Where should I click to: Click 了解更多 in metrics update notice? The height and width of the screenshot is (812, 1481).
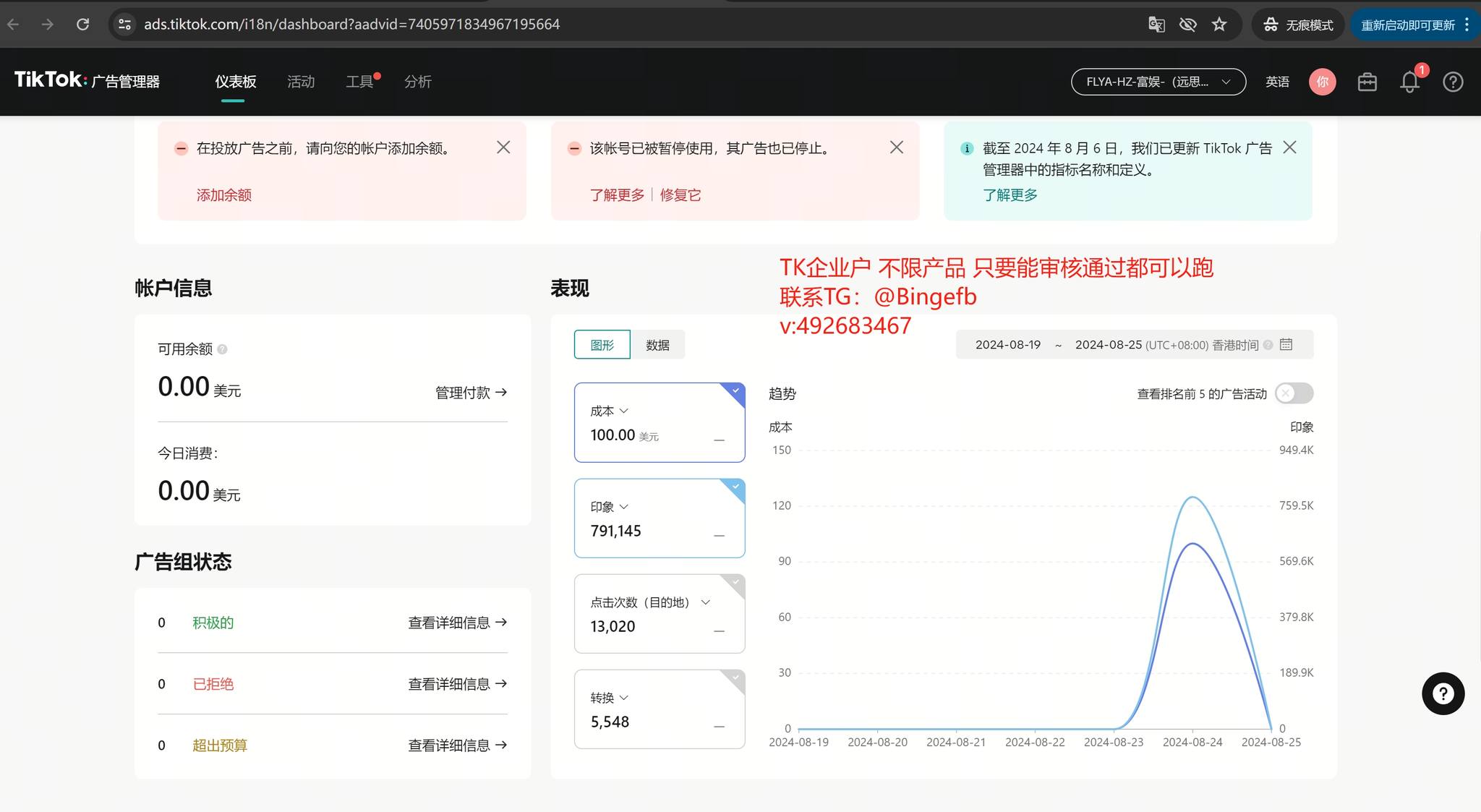(1010, 195)
